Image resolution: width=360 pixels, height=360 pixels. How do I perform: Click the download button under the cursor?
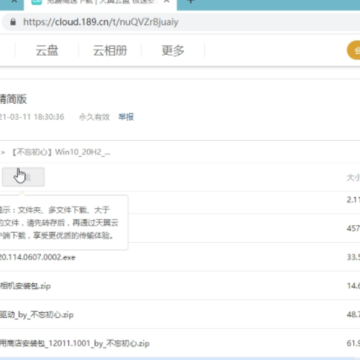(x=23, y=177)
